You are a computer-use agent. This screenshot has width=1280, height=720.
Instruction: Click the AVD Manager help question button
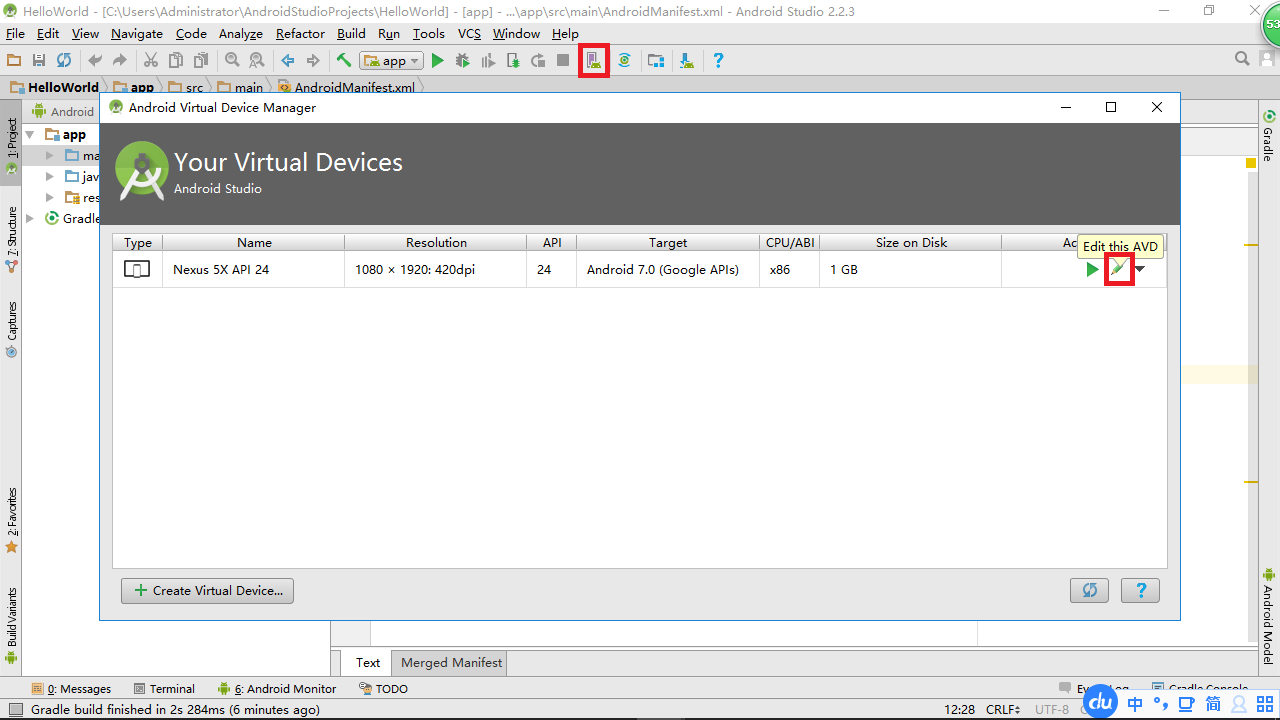click(1140, 590)
